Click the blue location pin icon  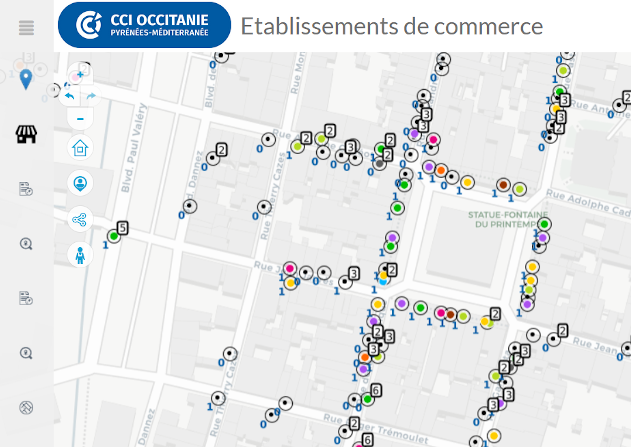26,80
